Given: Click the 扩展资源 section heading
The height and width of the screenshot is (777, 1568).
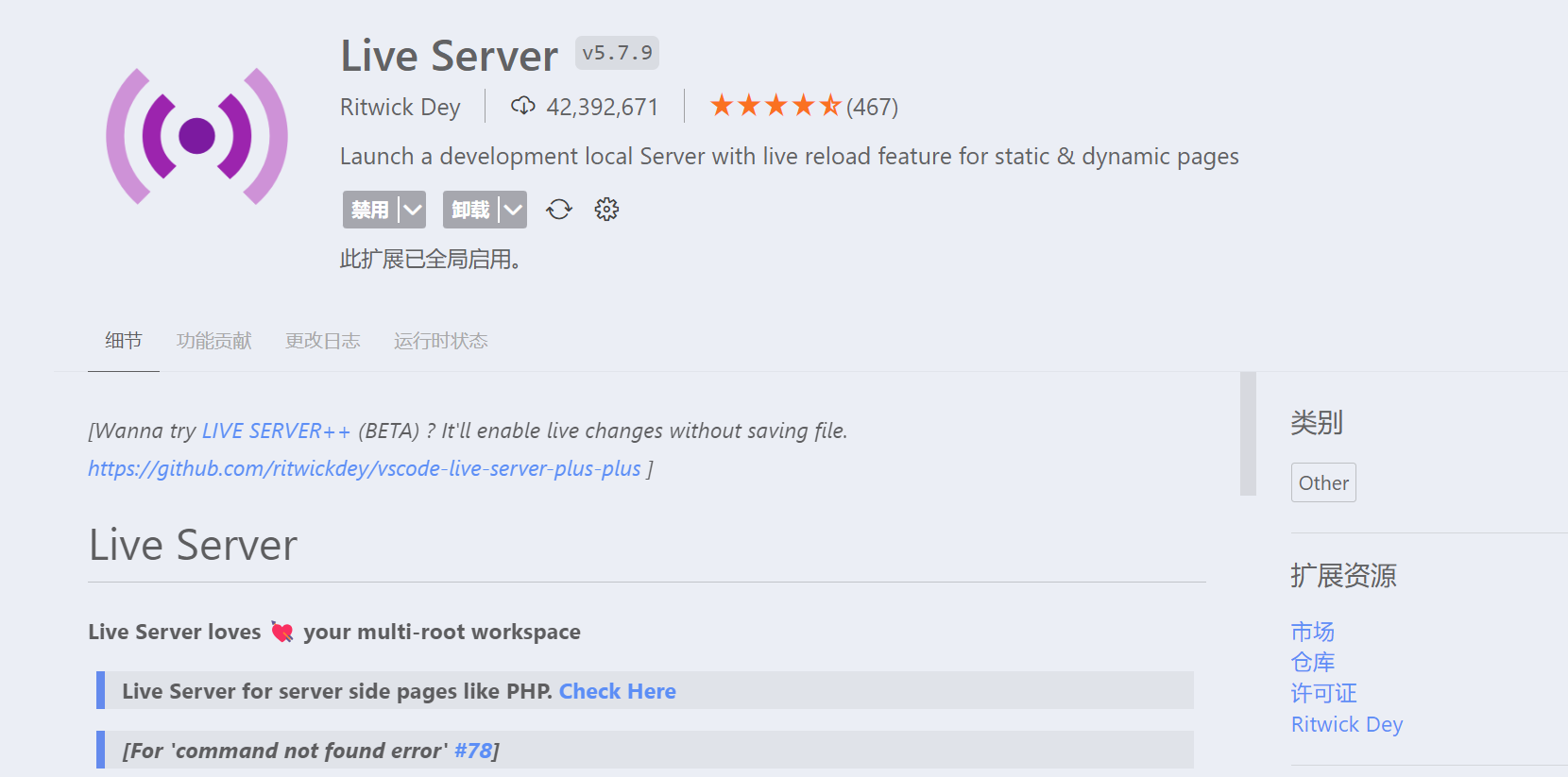Looking at the screenshot, I should click(1343, 575).
